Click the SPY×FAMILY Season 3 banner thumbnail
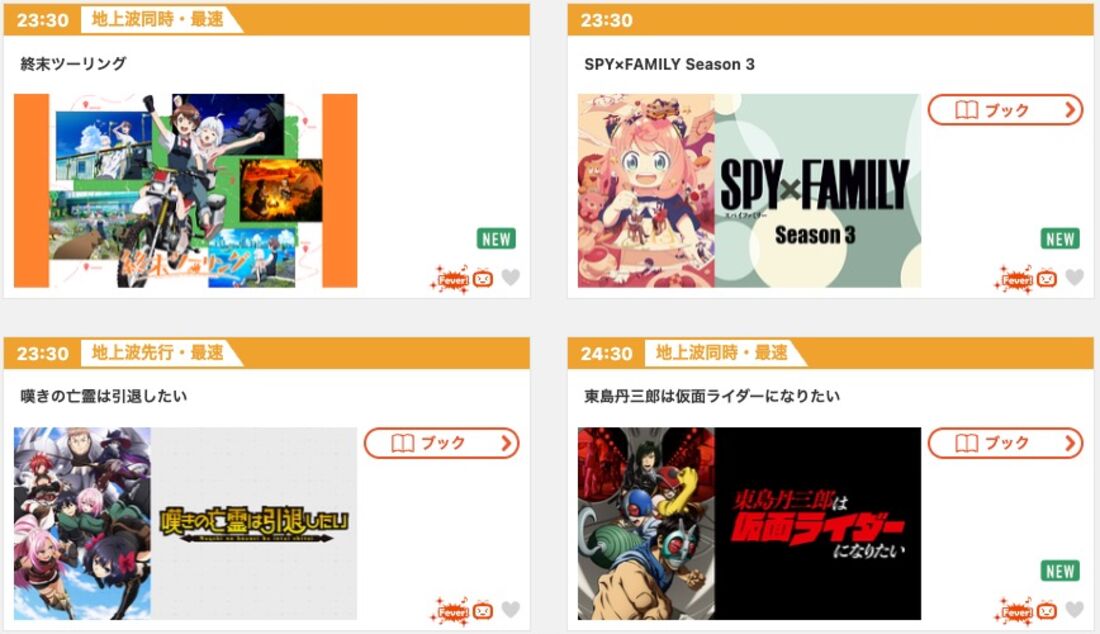Image resolution: width=1100 pixels, height=634 pixels. pyautogui.click(x=749, y=191)
